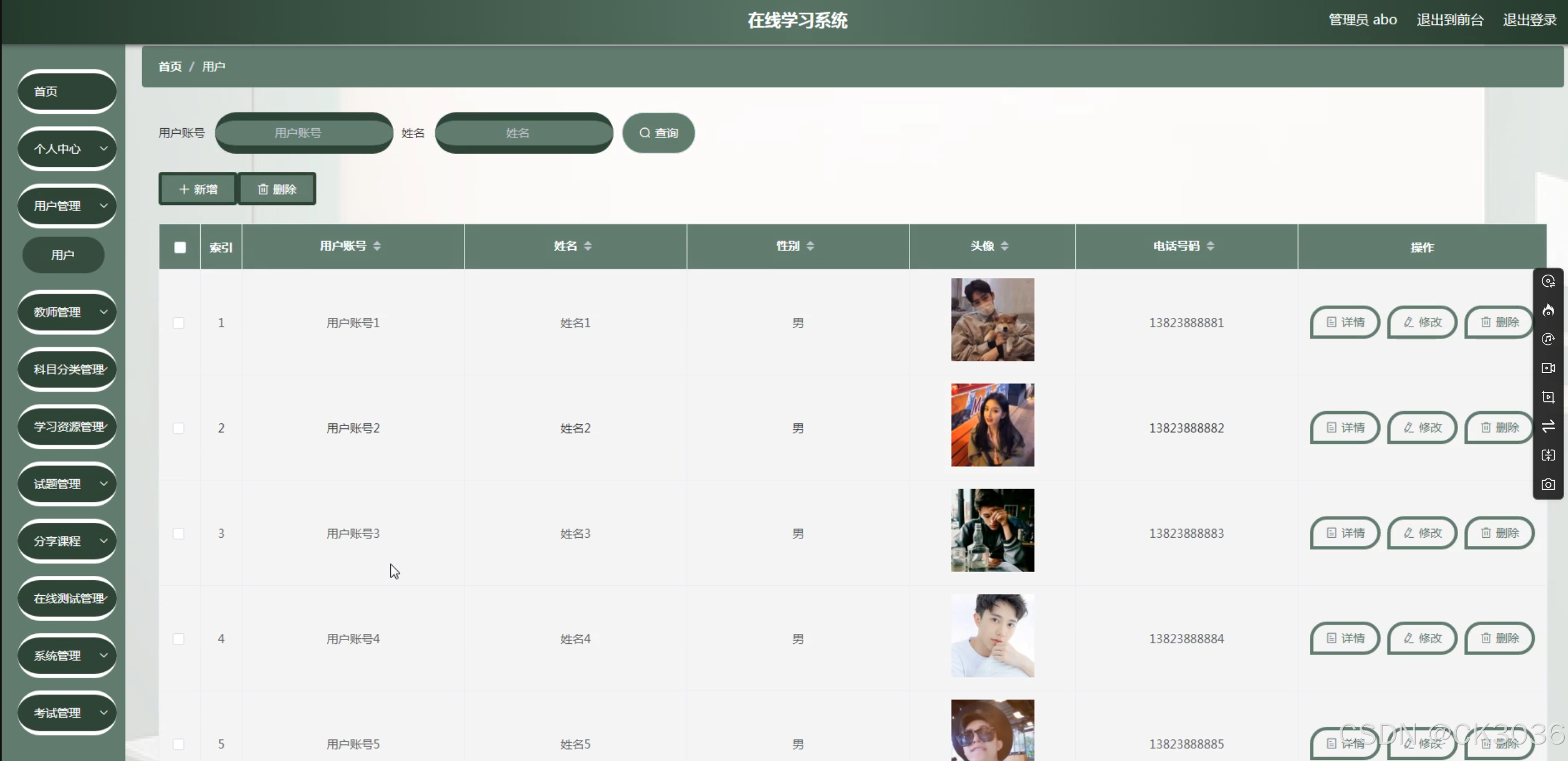Click 退出登录 in the top bar
This screenshot has height=761, width=1568.
click(x=1529, y=20)
